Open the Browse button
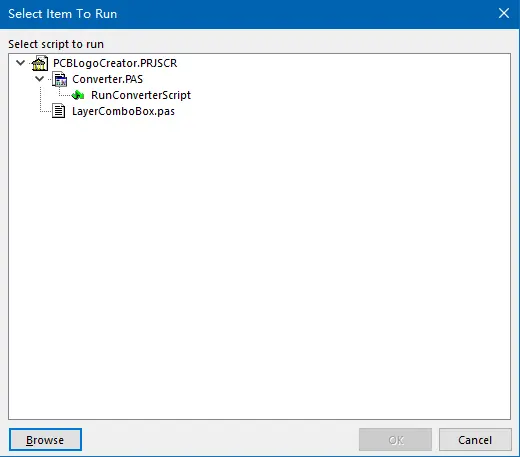Image resolution: width=520 pixels, height=457 pixels. (x=45, y=440)
